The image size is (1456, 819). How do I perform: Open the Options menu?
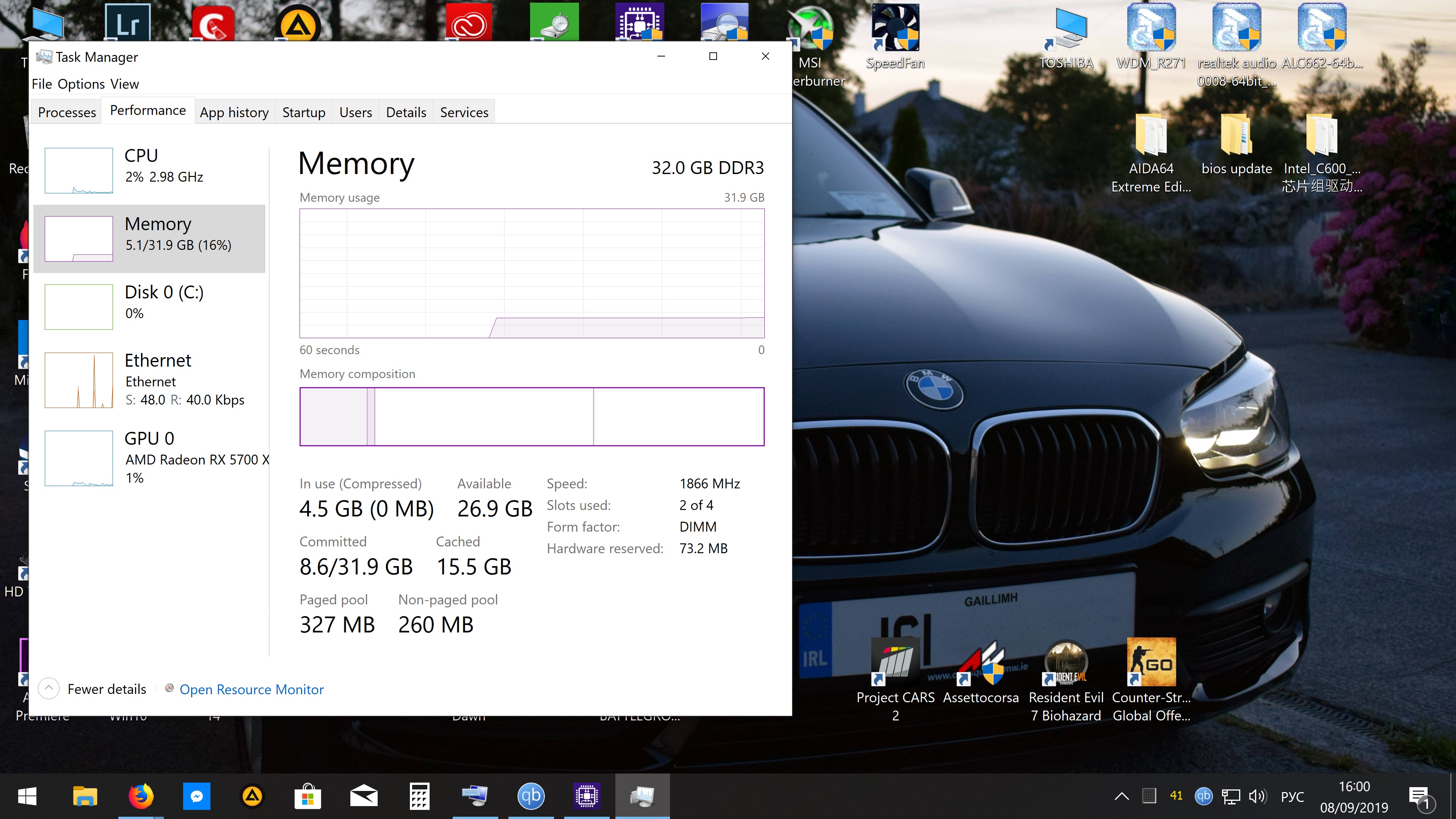point(82,84)
